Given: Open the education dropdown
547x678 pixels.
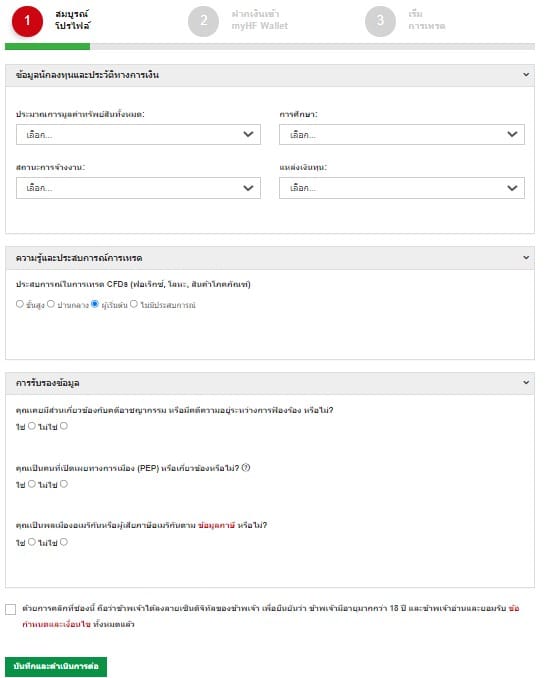Looking at the screenshot, I should (x=402, y=134).
